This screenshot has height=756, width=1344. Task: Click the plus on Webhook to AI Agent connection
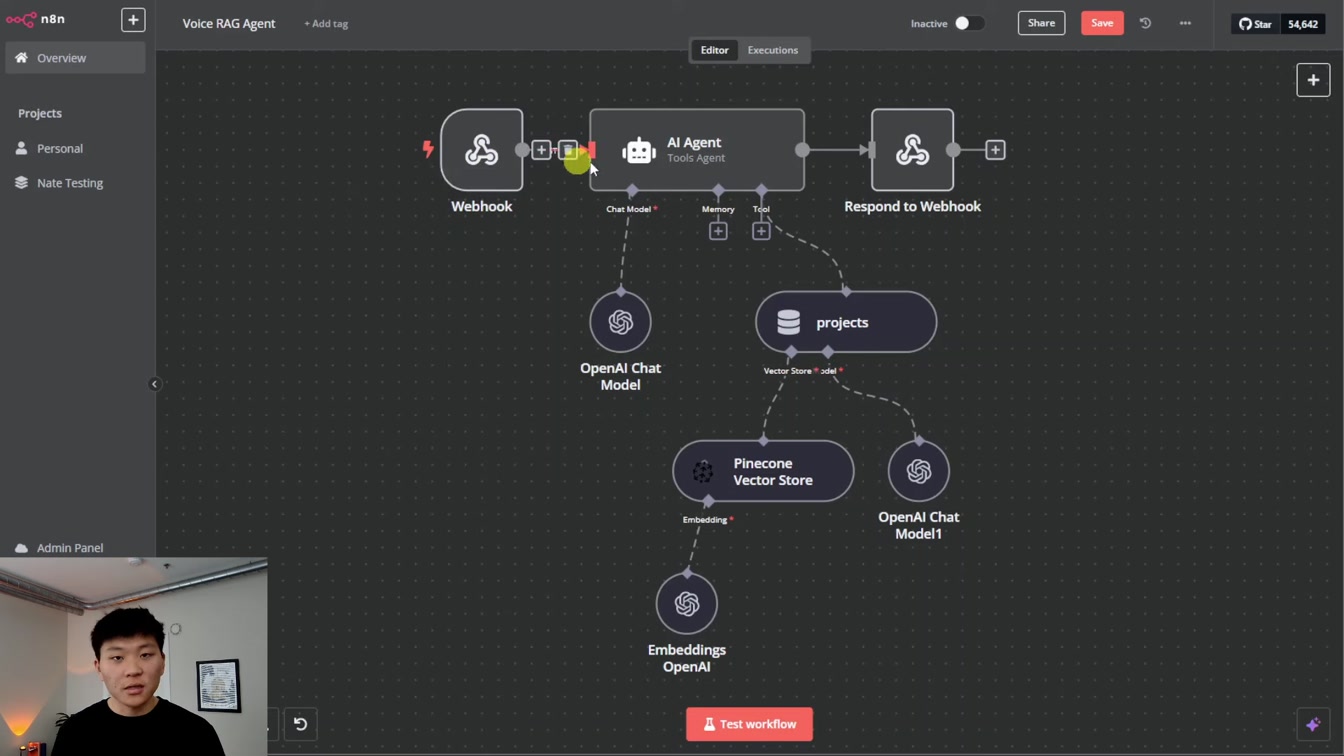541,150
